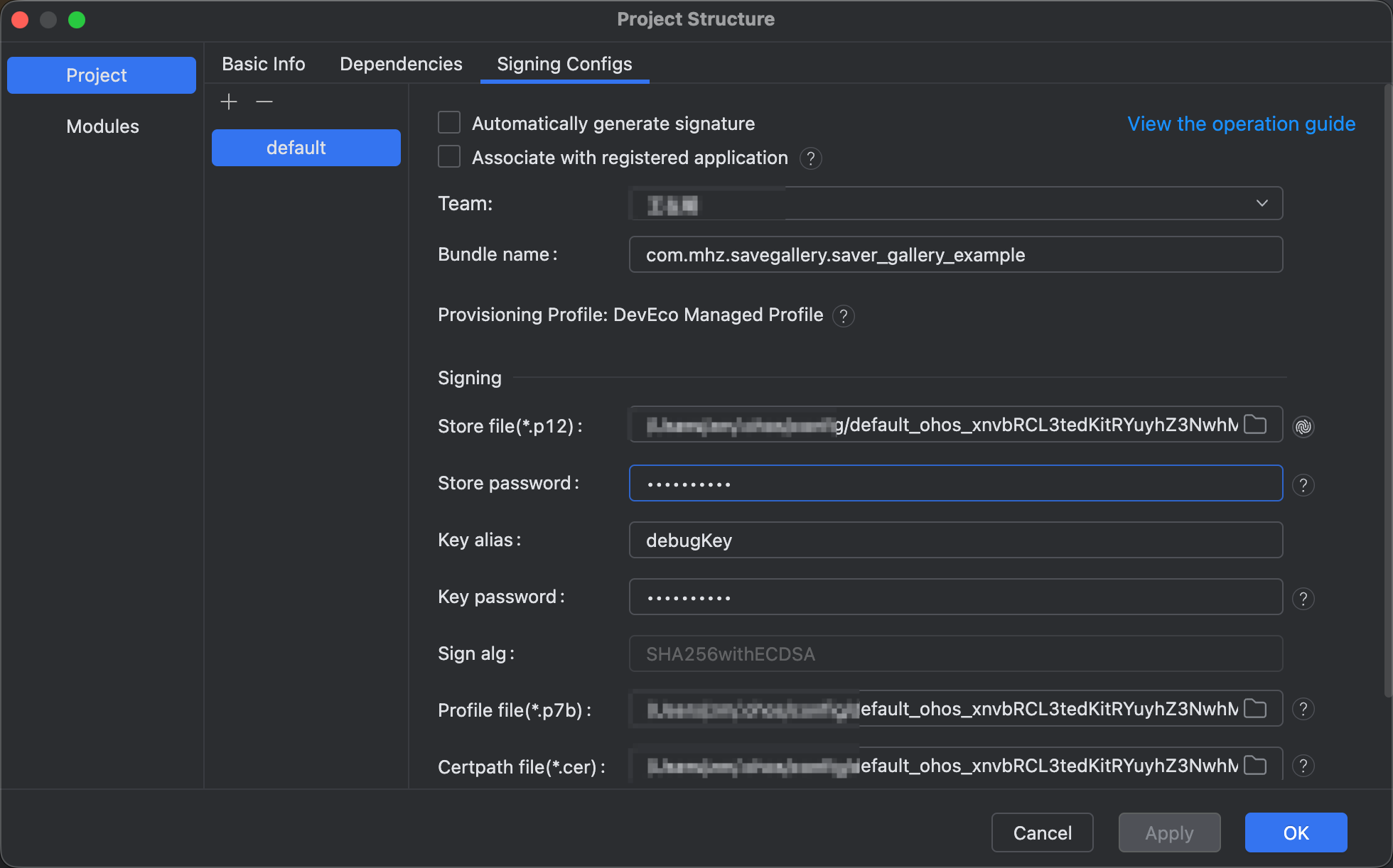Viewport: 1393px width, 868px height.
Task: Open help for Certpath file cer
Action: pos(1303,766)
